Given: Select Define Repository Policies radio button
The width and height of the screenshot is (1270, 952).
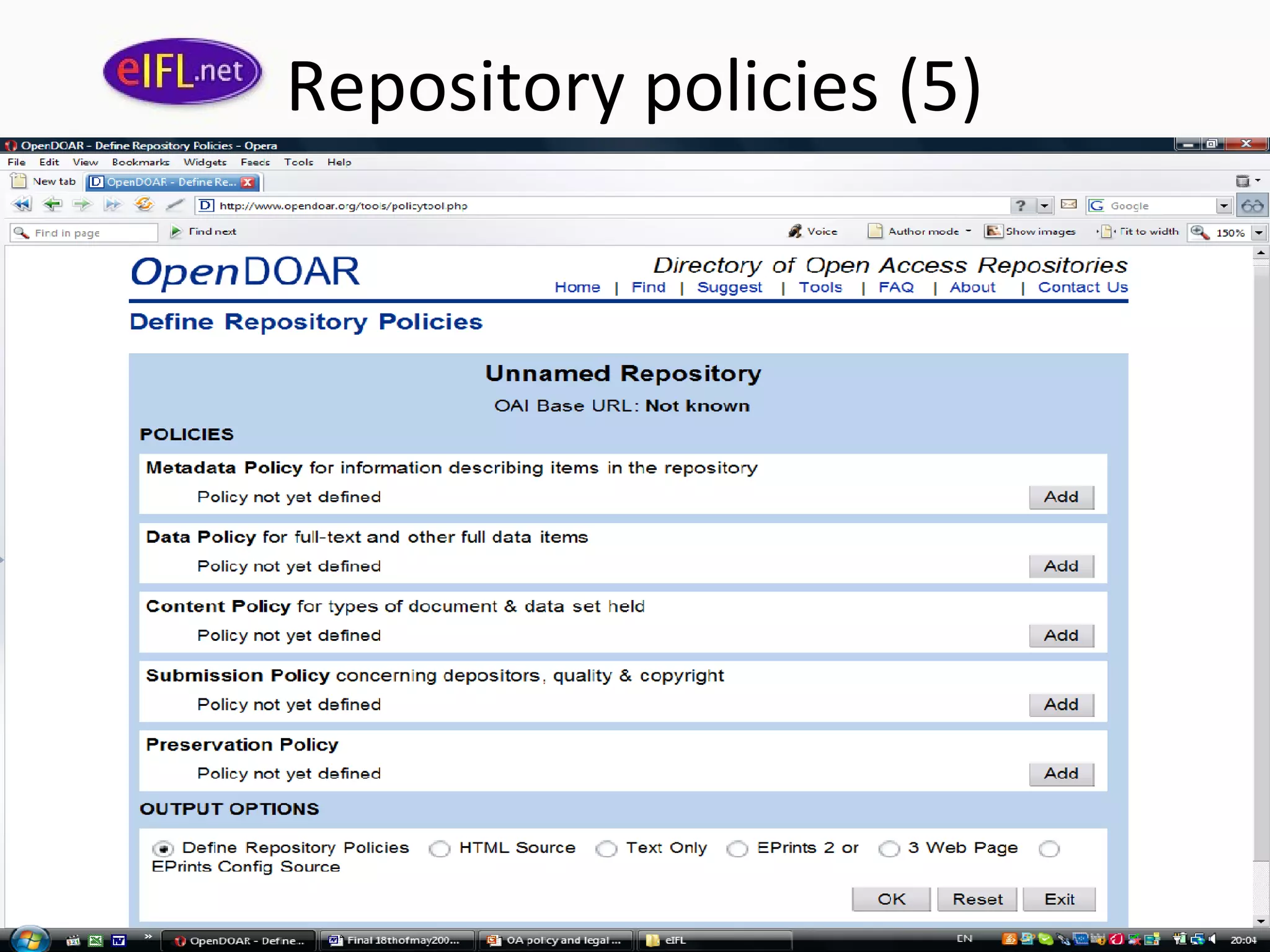Looking at the screenshot, I should pyautogui.click(x=163, y=848).
